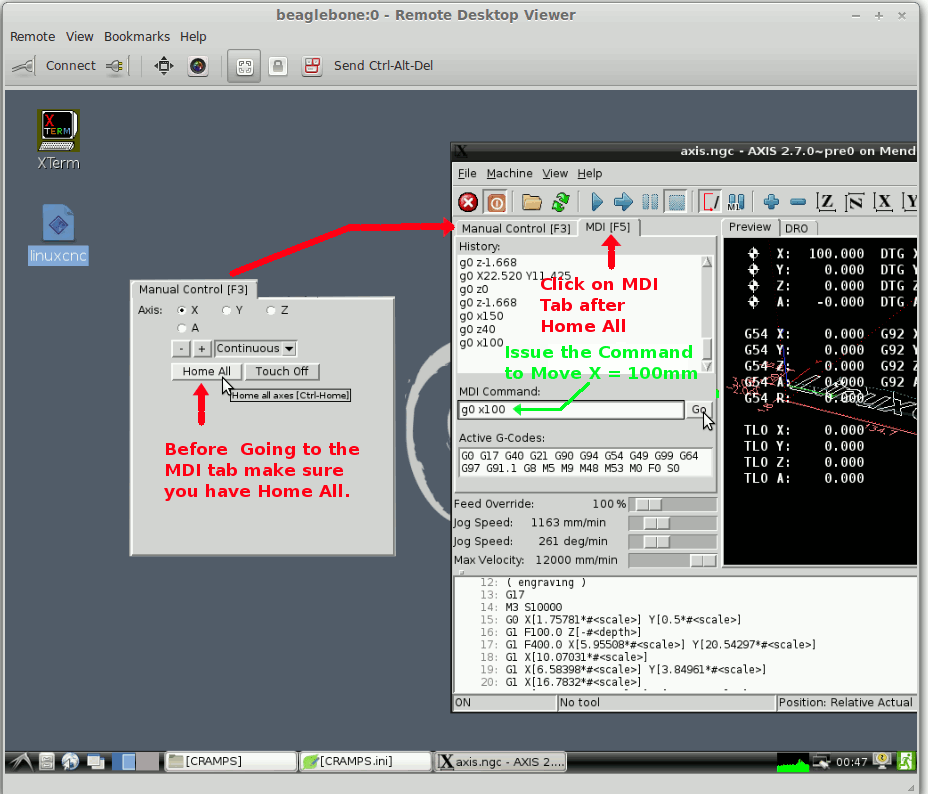This screenshot has height=794, width=928.
Task: Open a G-code file in AXIS
Action: point(531,202)
